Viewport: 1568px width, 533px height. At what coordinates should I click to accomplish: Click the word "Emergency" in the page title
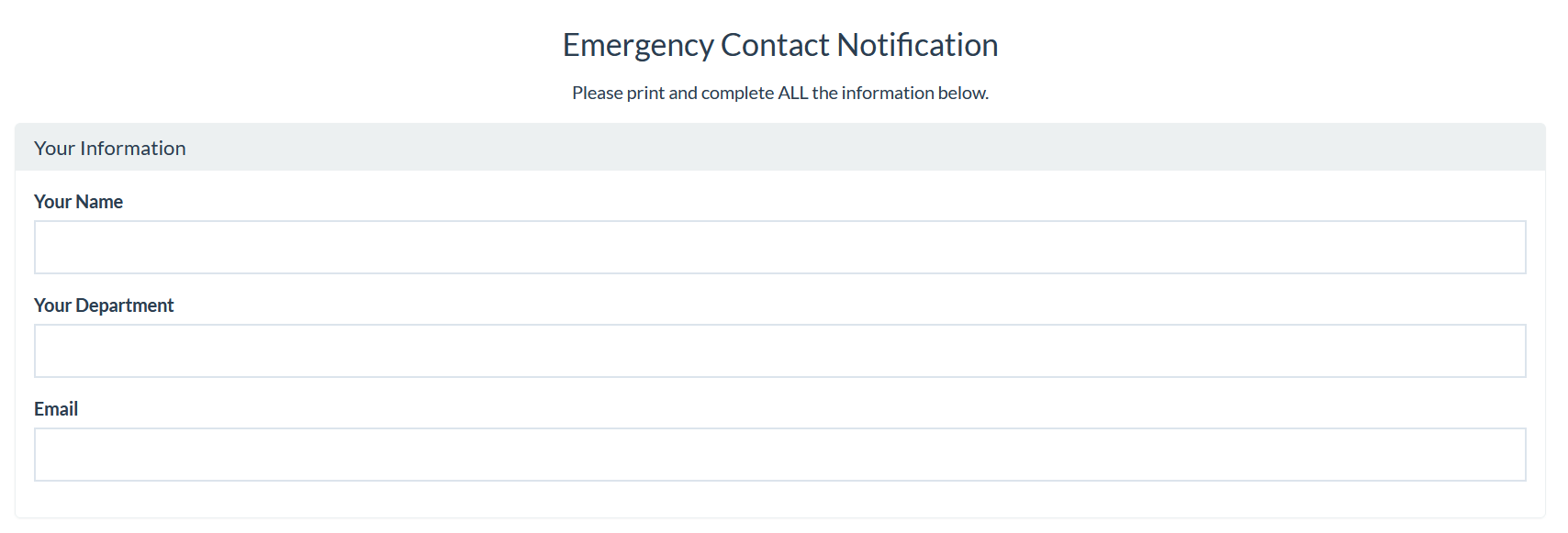tap(638, 45)
